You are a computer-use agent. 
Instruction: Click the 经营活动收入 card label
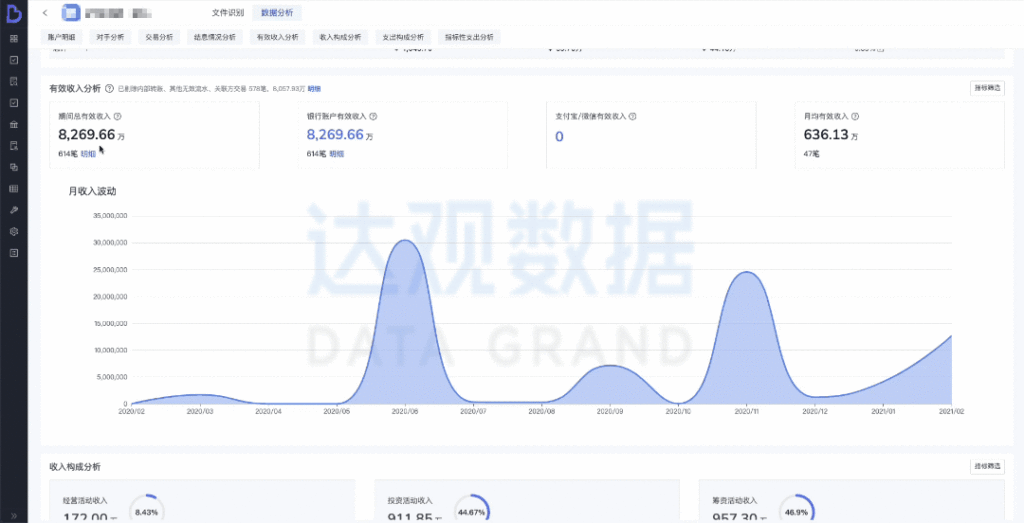(85, 501)
